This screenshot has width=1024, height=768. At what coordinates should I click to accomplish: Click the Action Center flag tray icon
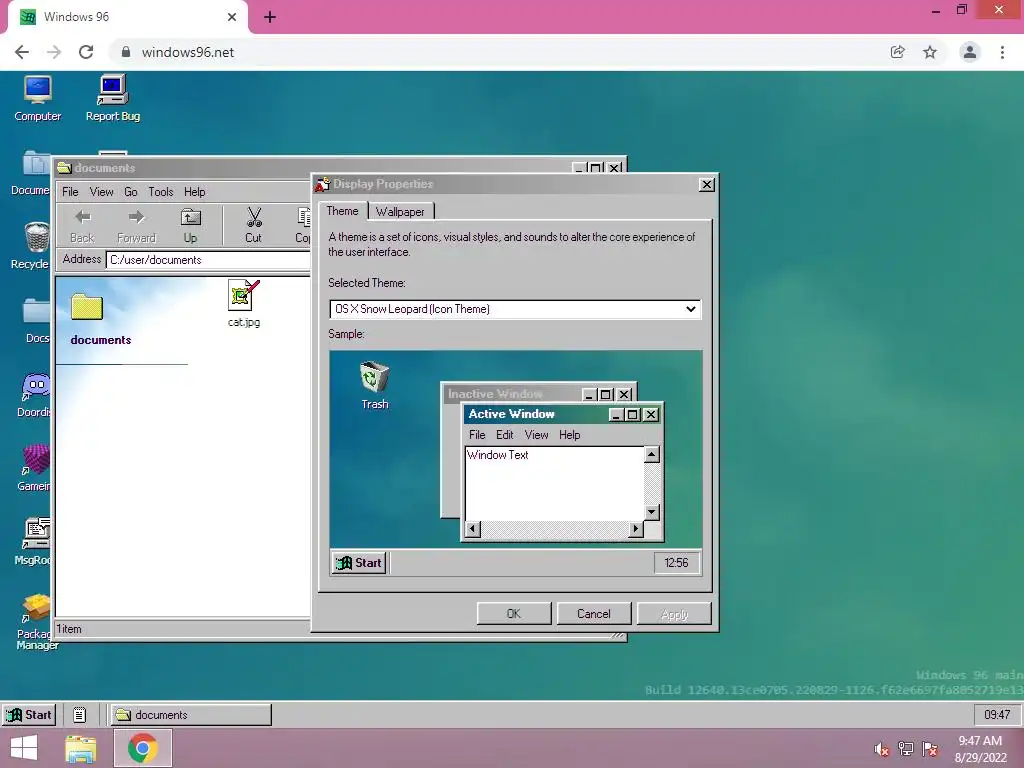(930, 749)
